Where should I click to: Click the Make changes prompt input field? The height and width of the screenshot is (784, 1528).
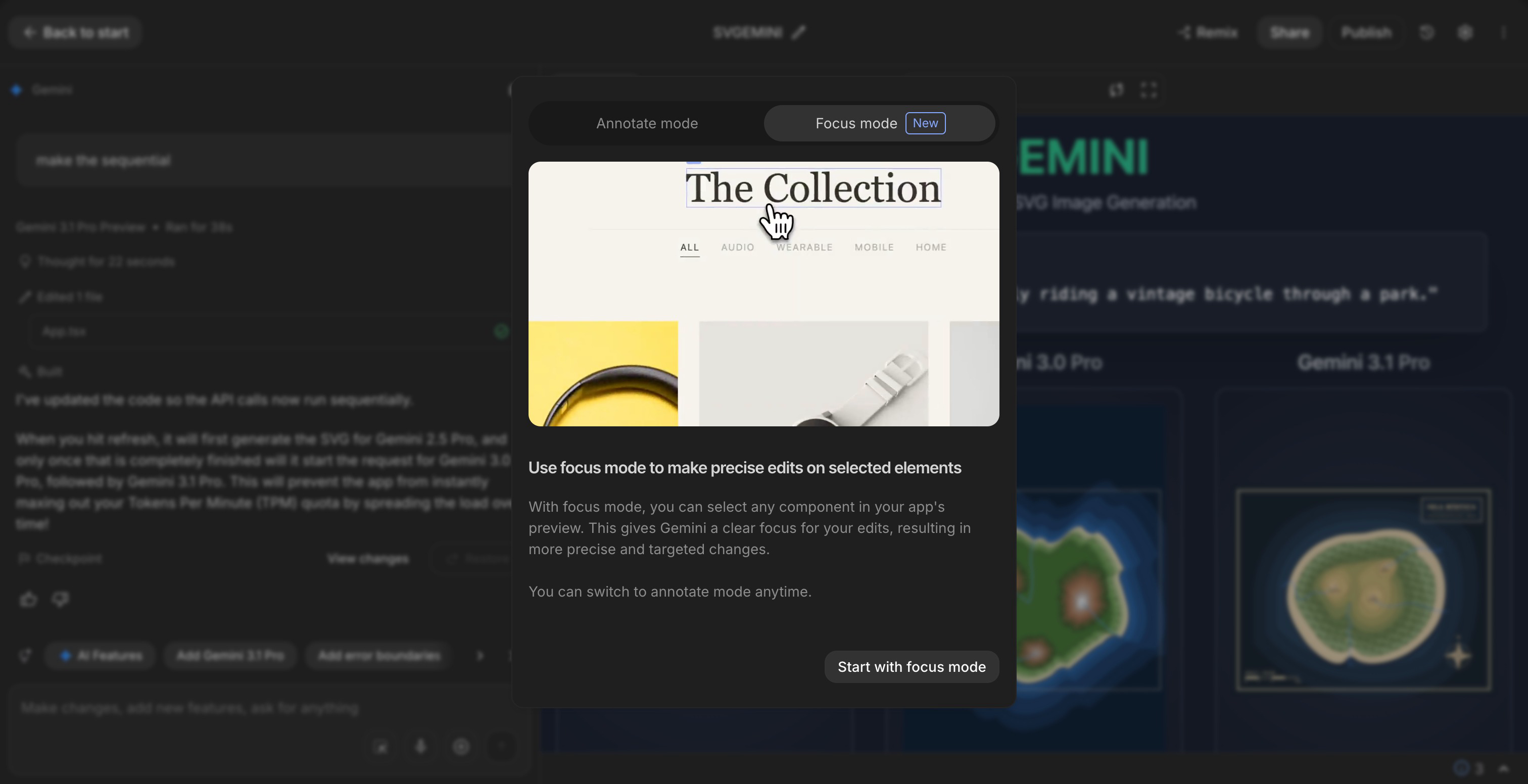(190, 708)
